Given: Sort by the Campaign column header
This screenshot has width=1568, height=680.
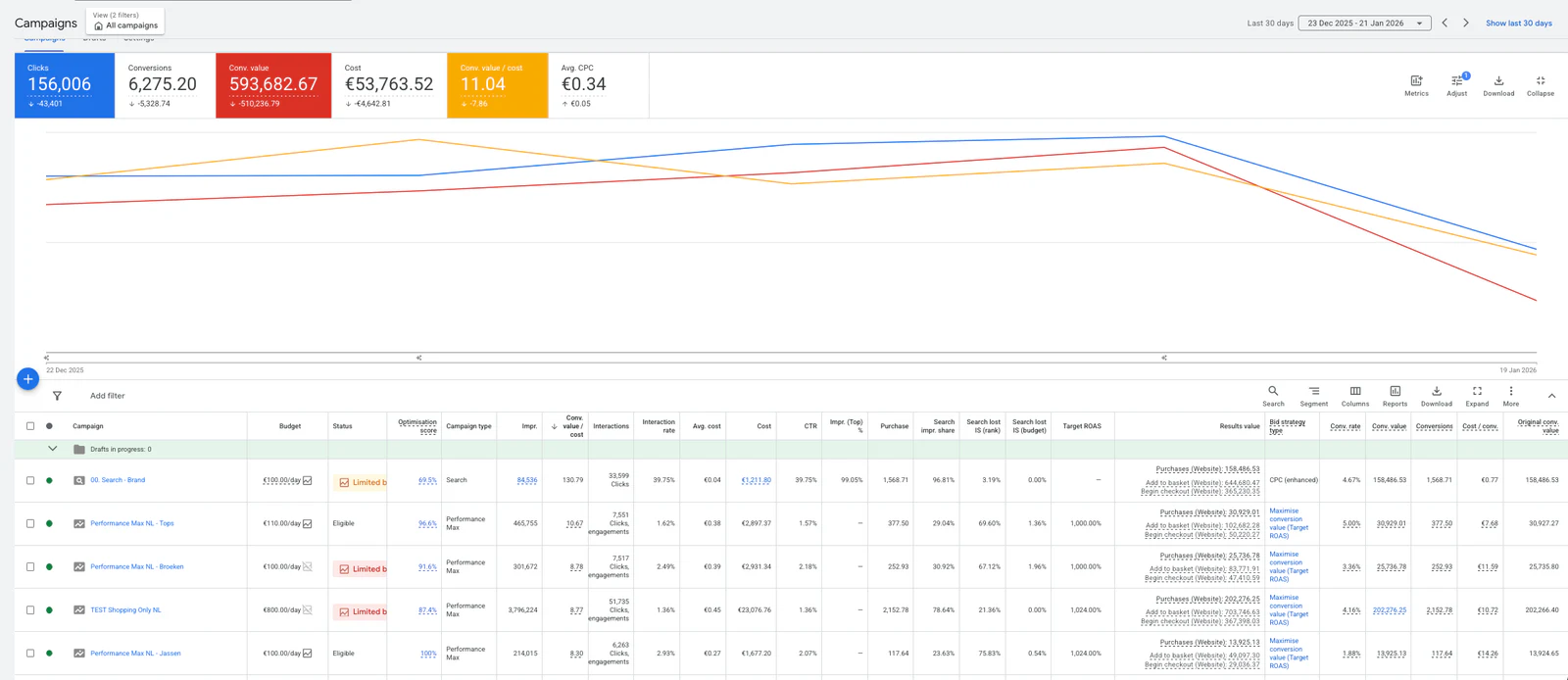Looking at the screenshot, I should coord(88,426).
